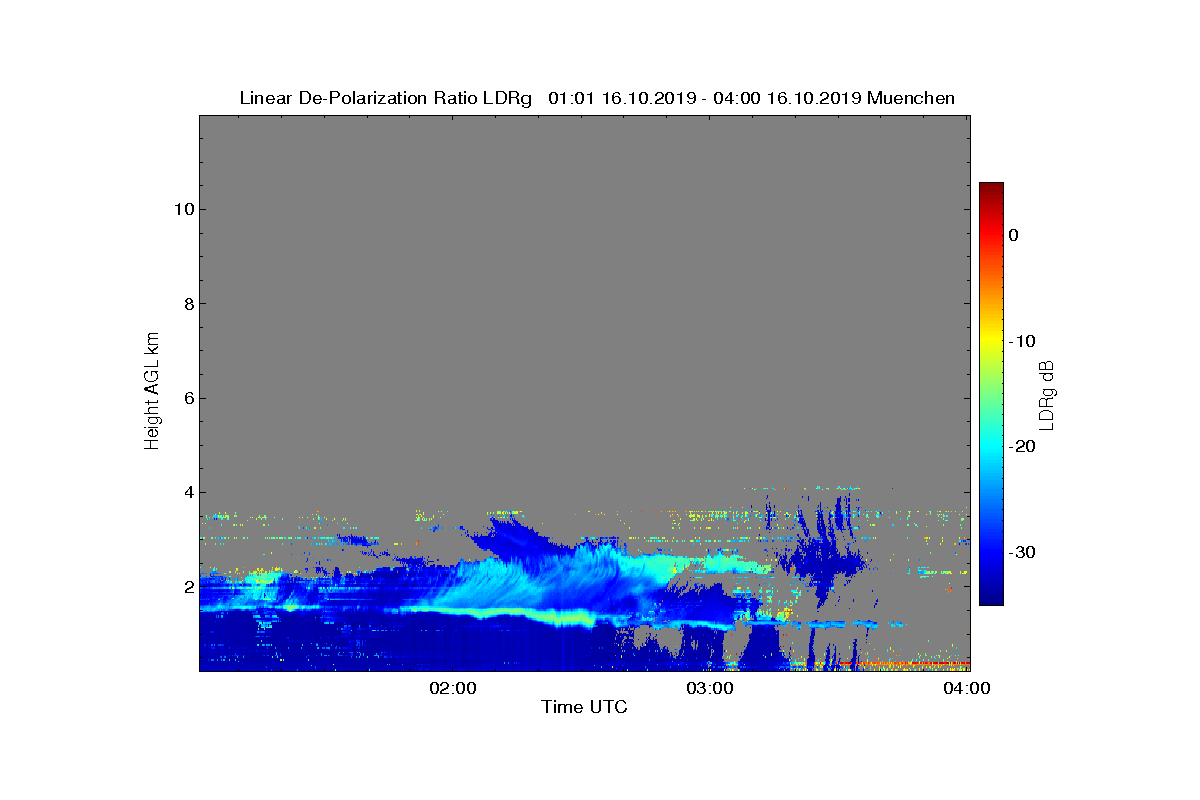This screenshot has height=800, width=1200.
Task: Click the colorbar label LDRg dB
Action: pyautogui.click(x=1047, y=395)
